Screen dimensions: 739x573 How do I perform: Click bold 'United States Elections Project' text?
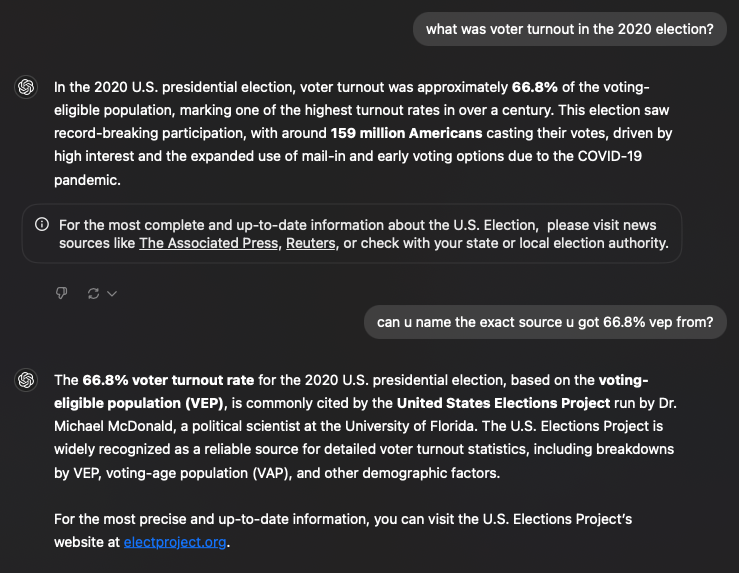[x=503, y=403]
